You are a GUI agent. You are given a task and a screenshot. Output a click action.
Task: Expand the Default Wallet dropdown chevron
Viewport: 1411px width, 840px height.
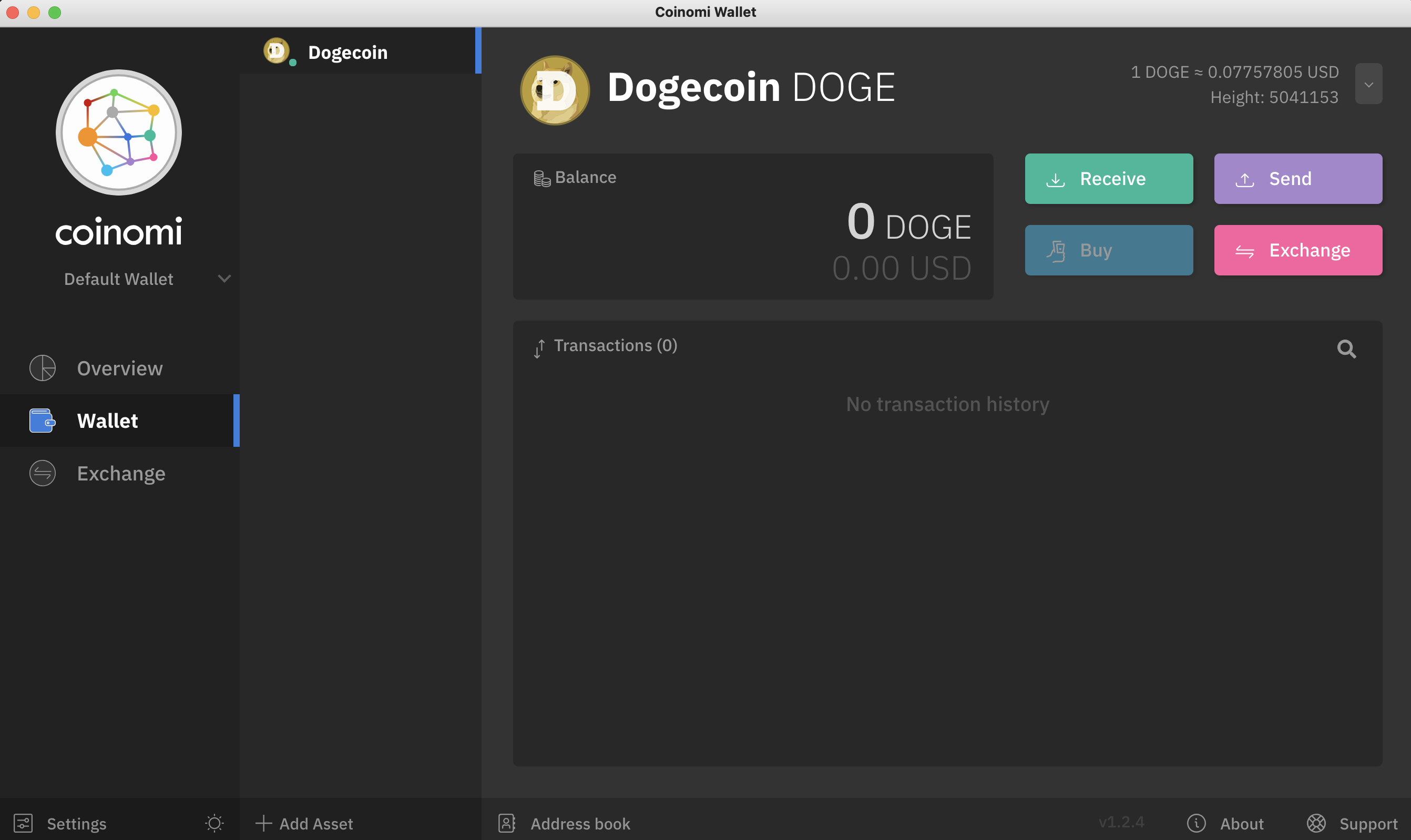tap(224, 279)
